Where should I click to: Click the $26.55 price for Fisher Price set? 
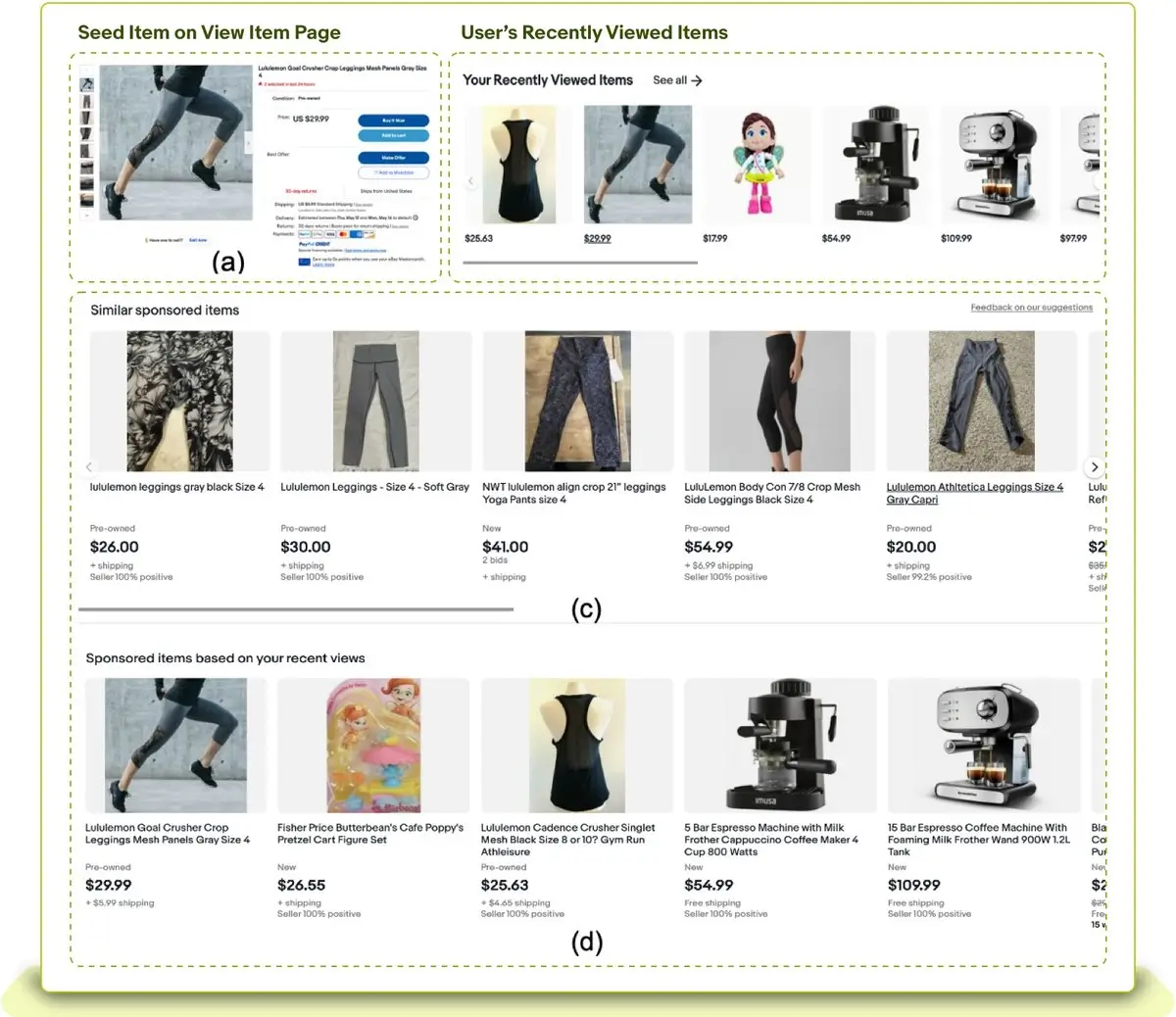(x=302, y=885)
